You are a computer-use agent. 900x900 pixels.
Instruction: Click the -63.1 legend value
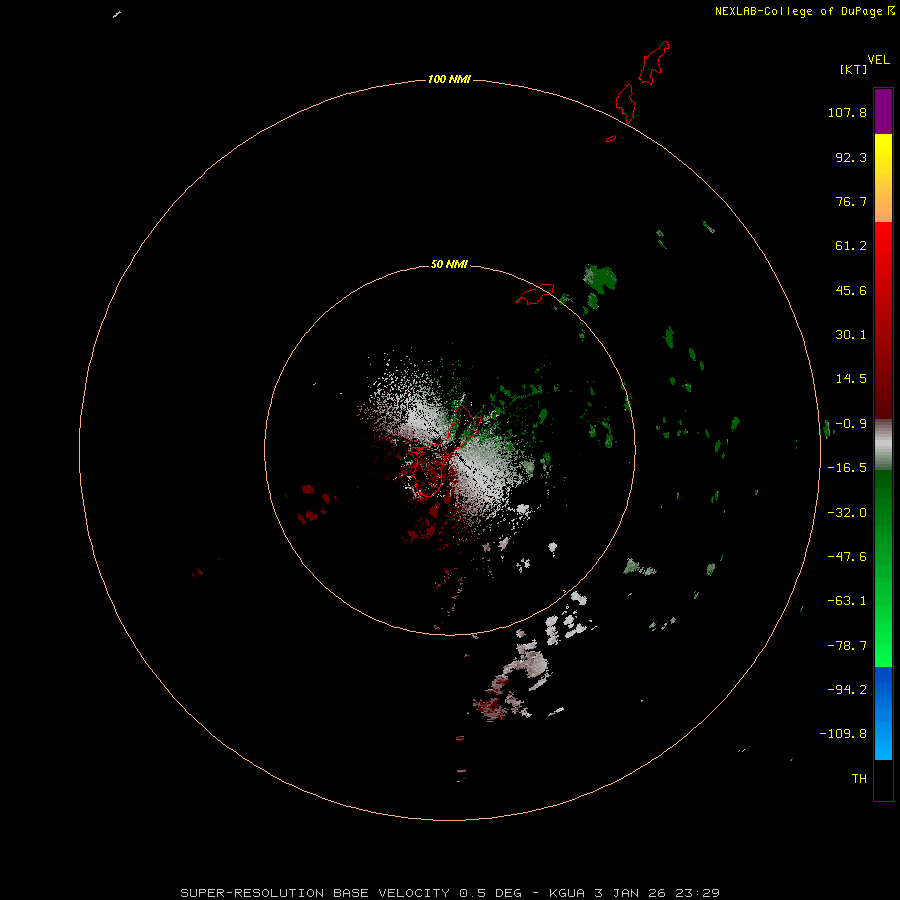point(847,601)
